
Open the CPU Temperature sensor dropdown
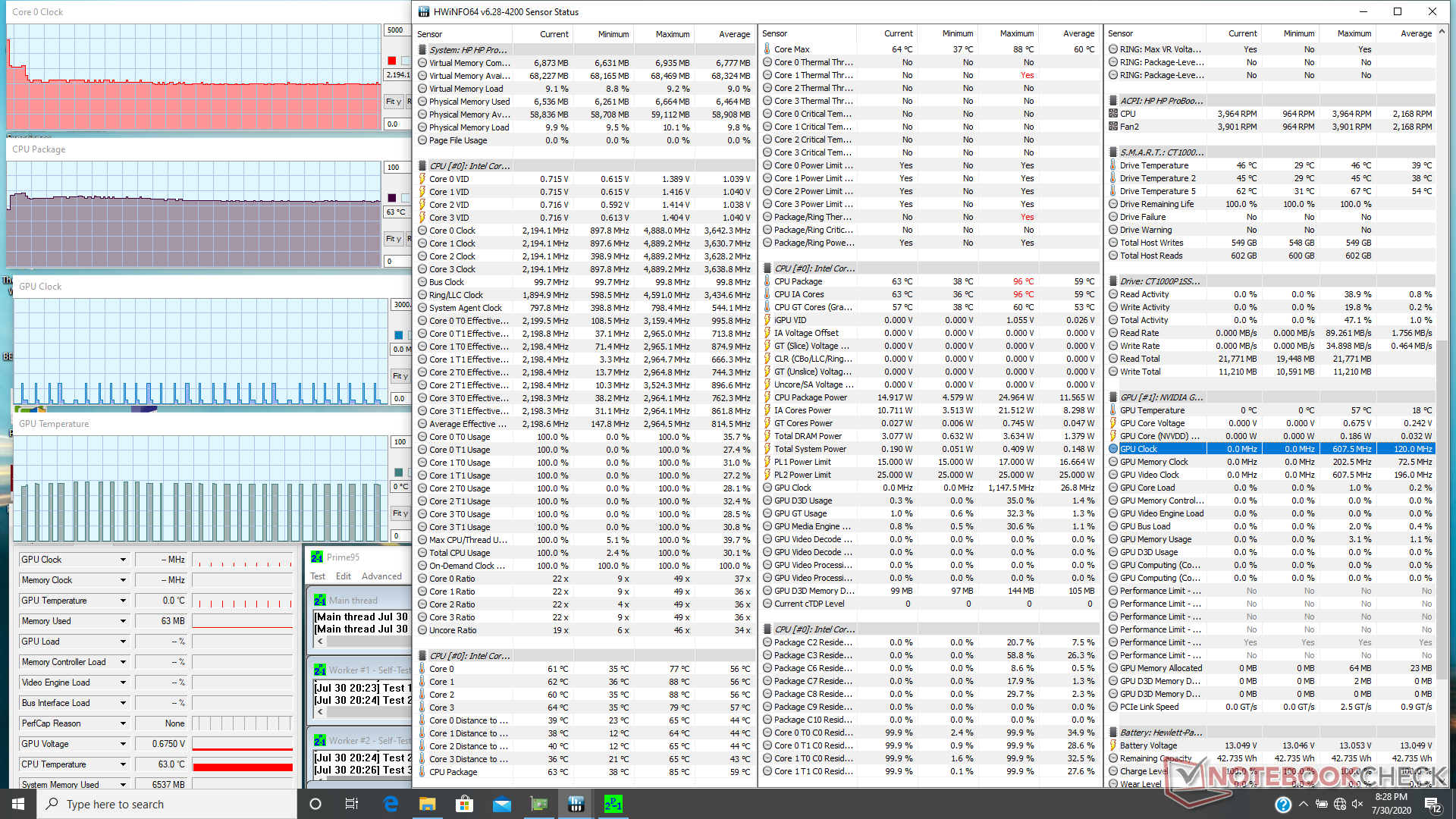point(123,764)
